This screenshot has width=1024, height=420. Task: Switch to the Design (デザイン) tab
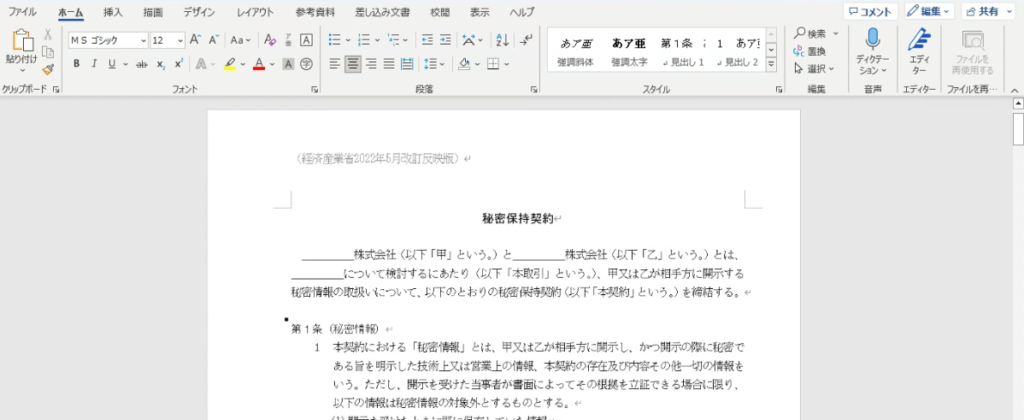point(199,12)
